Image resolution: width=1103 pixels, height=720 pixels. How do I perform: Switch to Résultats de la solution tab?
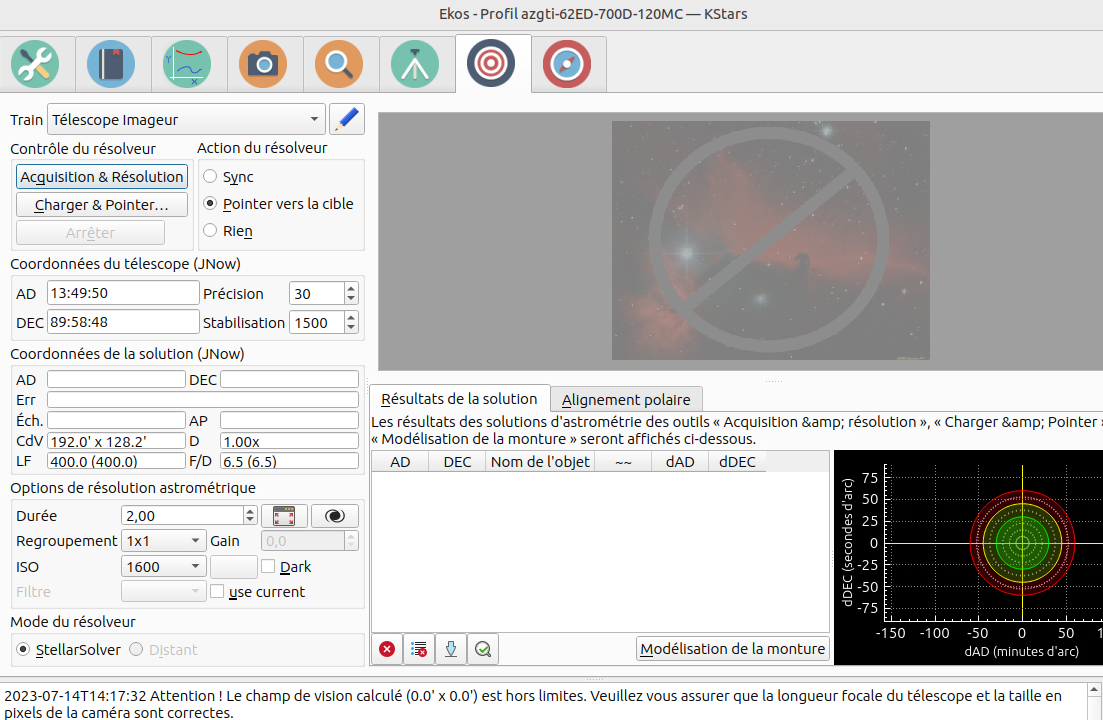coord(459,399)
